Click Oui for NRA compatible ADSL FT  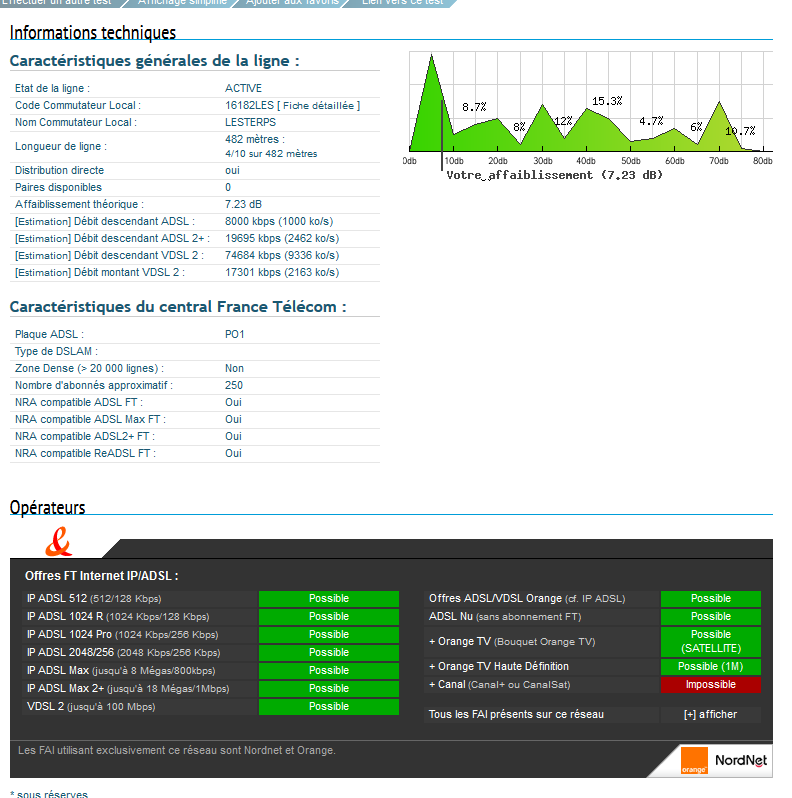[233, 403]
